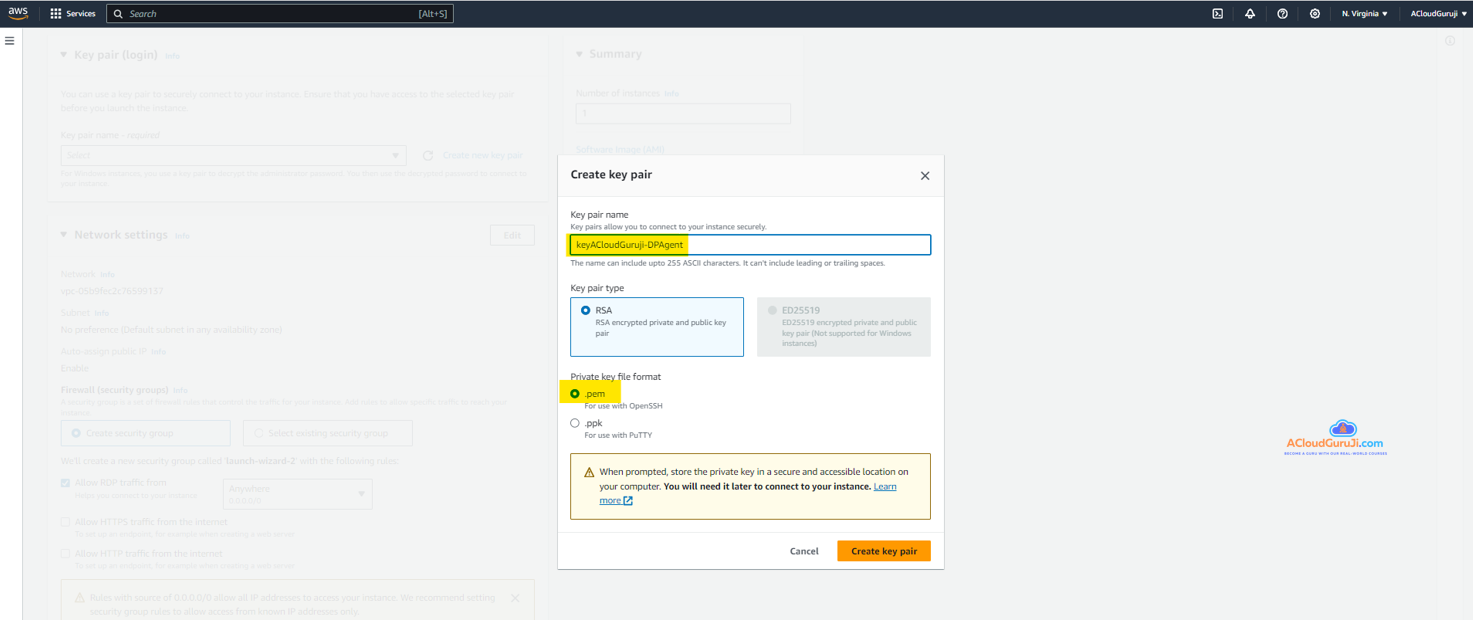Select the .pem private key format
The height and width of the screenshot is (620, 1473).
575,394
